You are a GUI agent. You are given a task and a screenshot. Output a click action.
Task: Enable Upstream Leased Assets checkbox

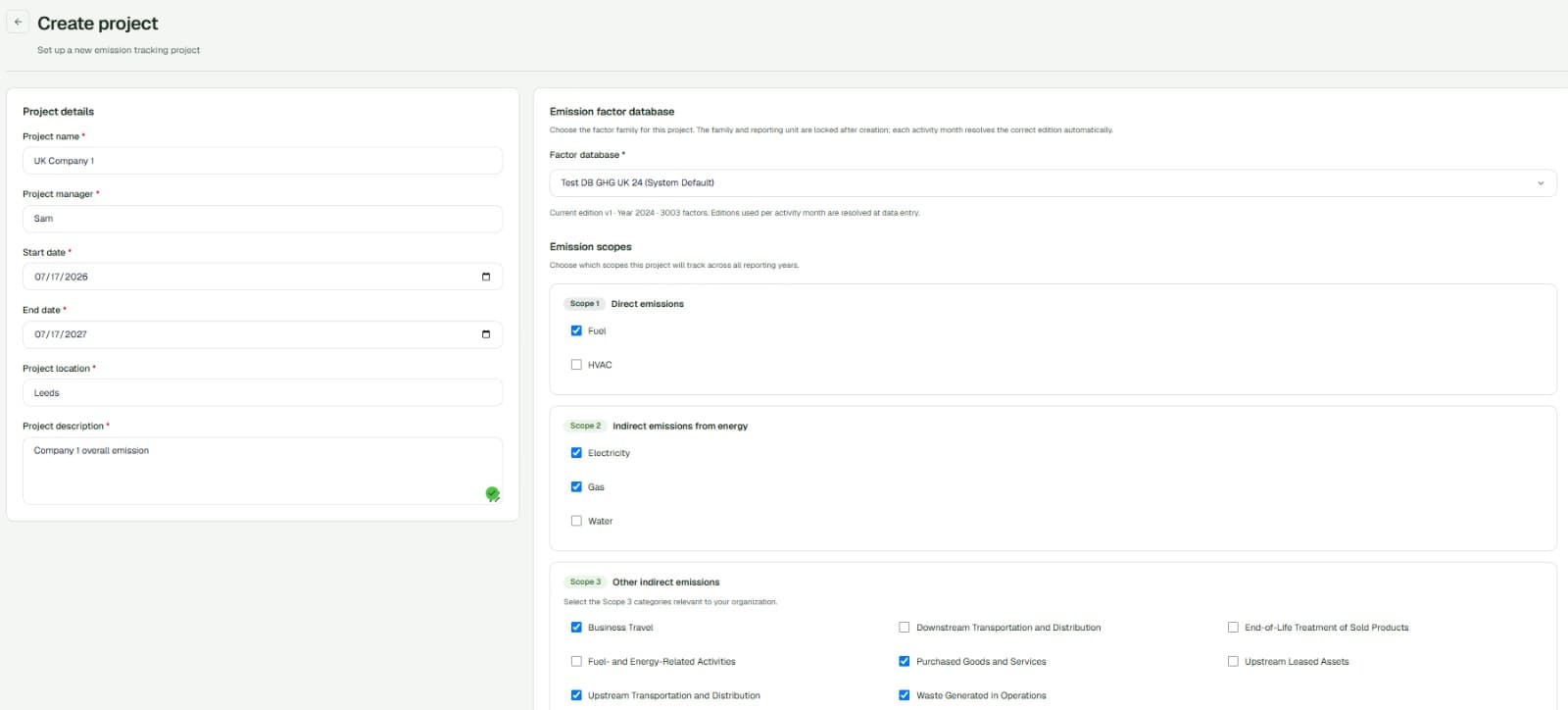pyautogui.click(x=1233, y=661)
